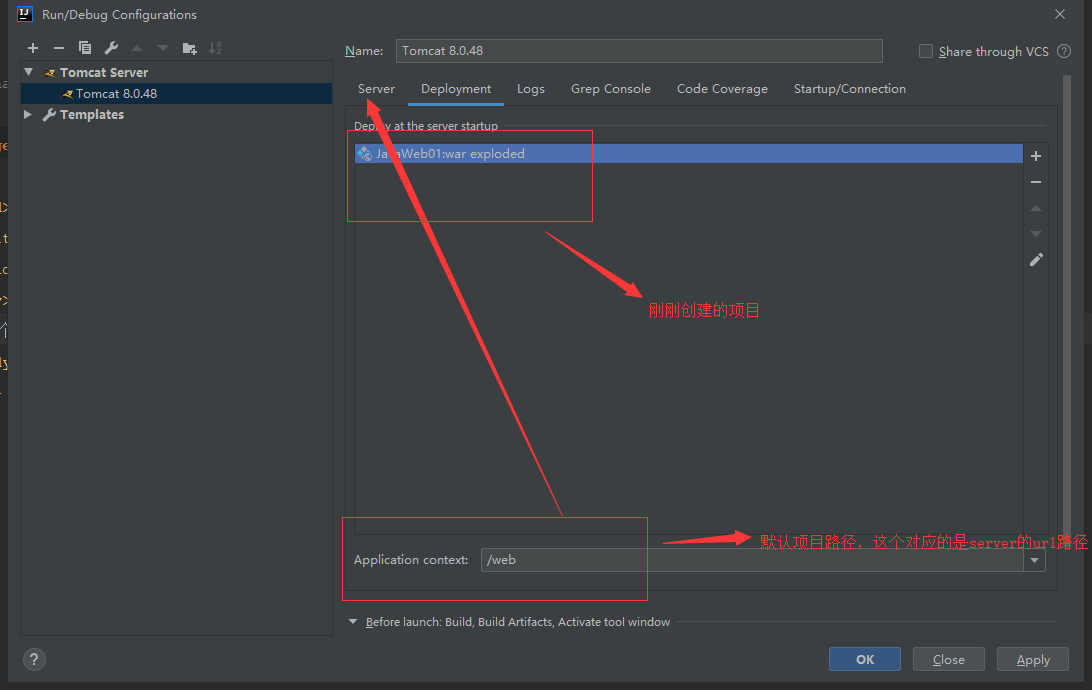
Task: Edit the selected artifact with pencil
Action: pyautogui.click(x=1036, y=260)
